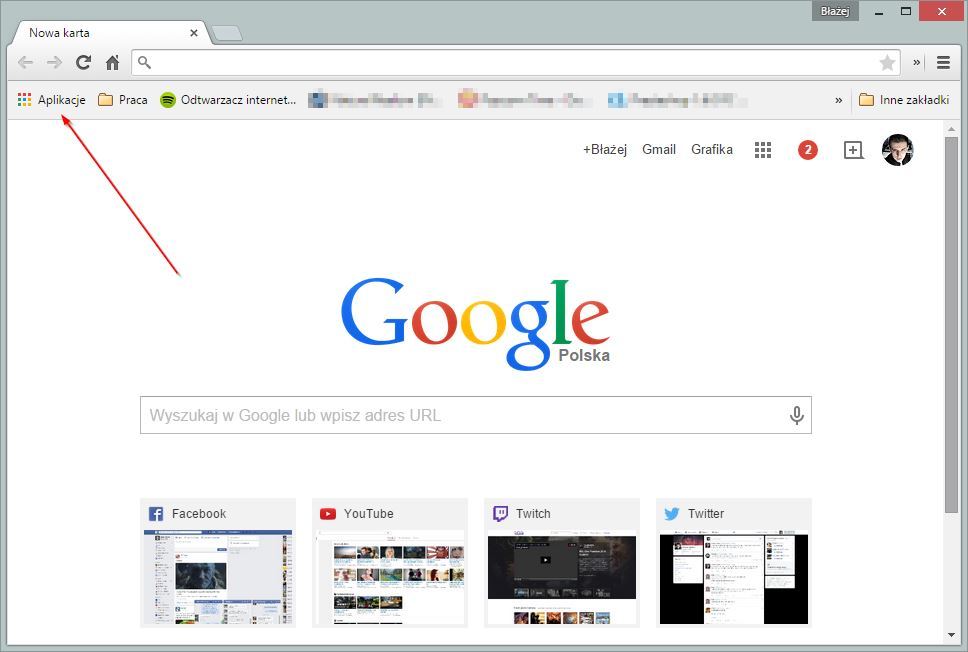Click the Google+ share icon
968x652 pixels.
point(853,150)
